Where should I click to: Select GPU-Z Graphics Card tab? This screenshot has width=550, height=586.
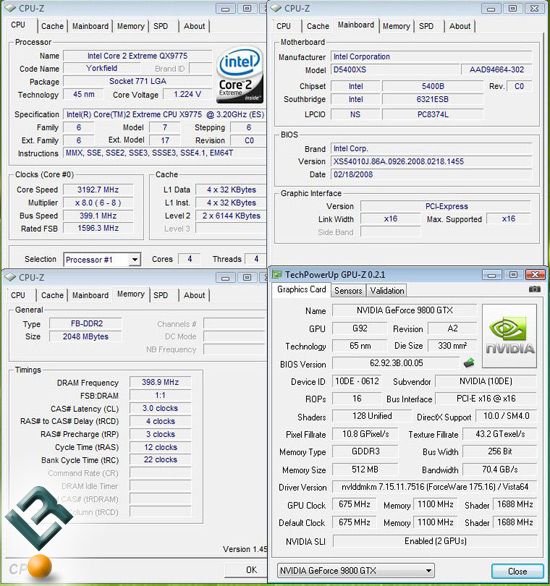(x=302, y=290)
